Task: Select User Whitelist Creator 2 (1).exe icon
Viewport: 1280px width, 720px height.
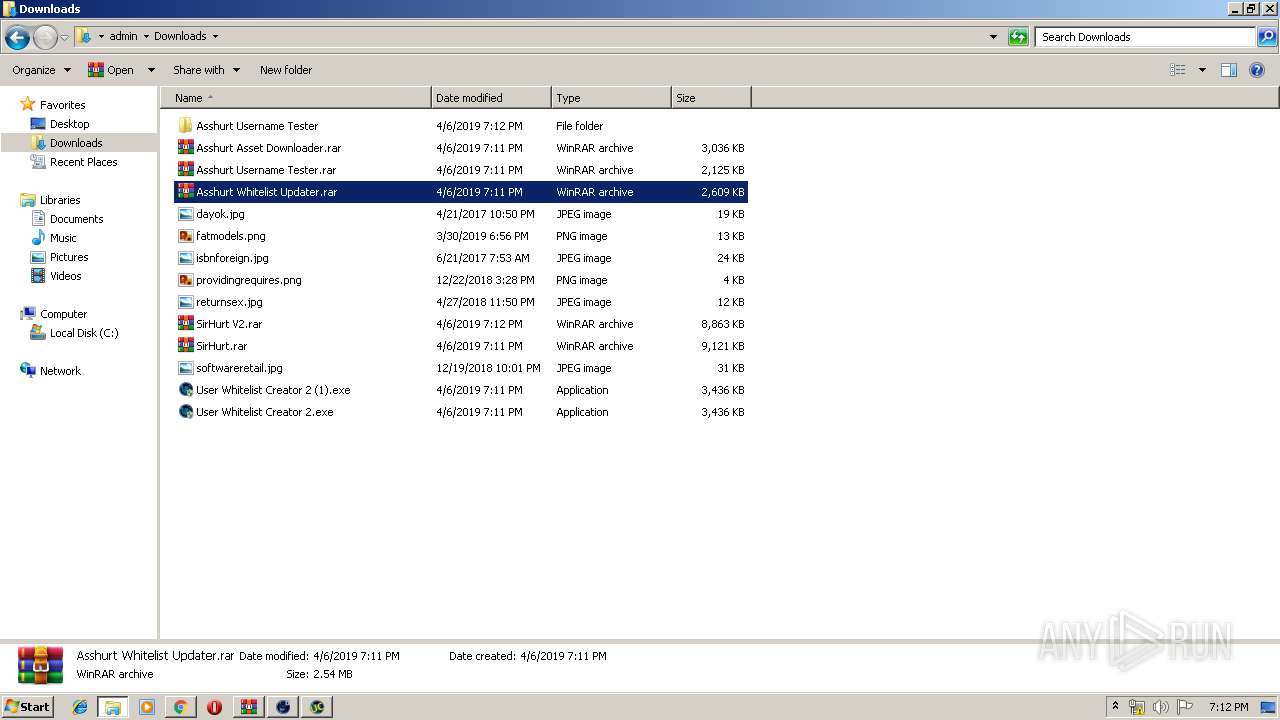Action: click(x=185, y=390)
